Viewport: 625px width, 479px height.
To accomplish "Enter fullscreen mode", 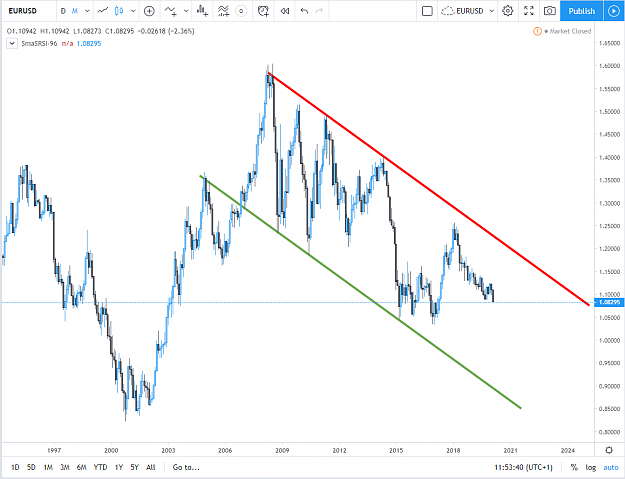I will tap(529, 11).
